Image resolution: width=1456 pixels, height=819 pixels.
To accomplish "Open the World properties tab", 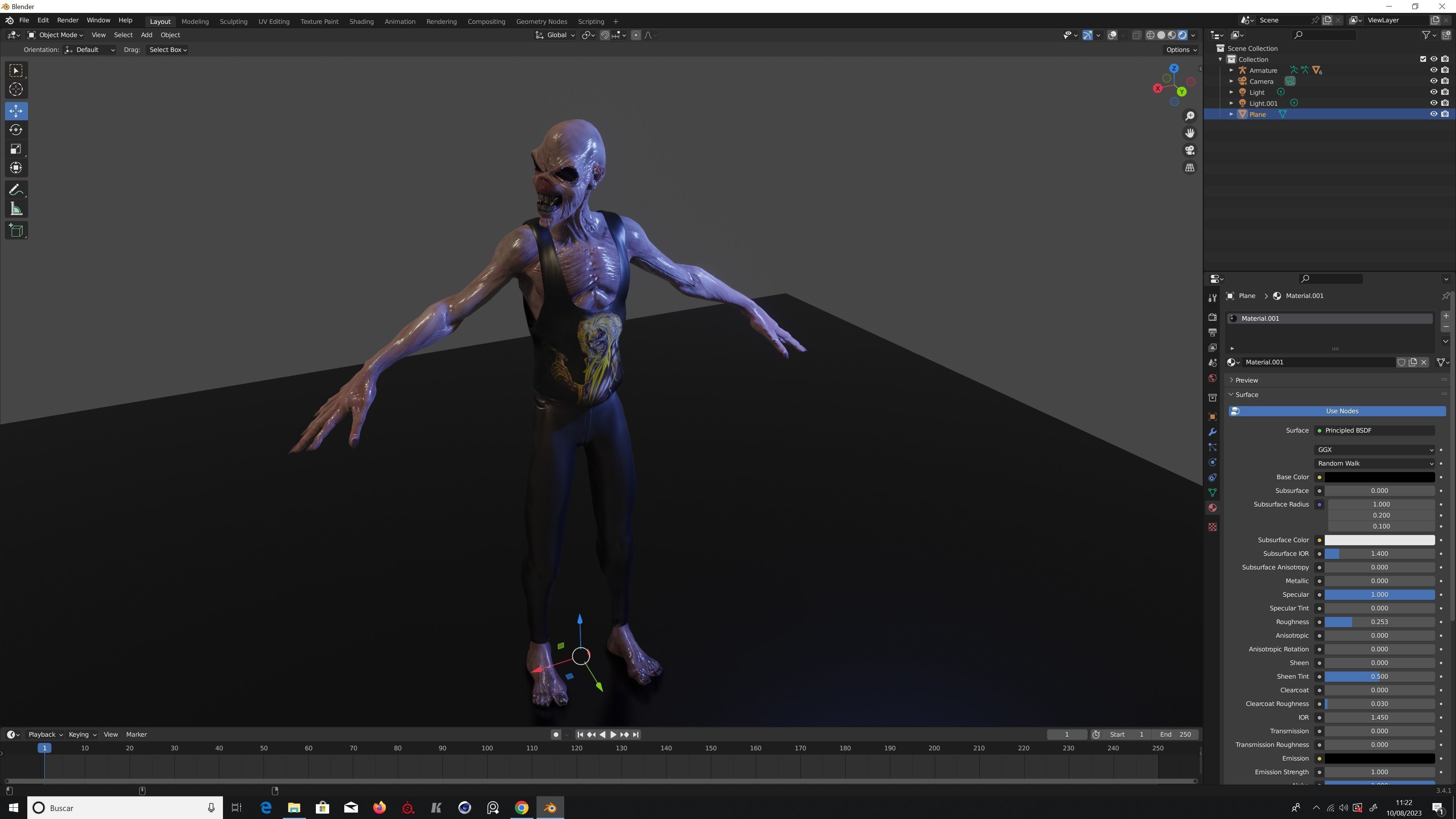I will click(1213, 378).
